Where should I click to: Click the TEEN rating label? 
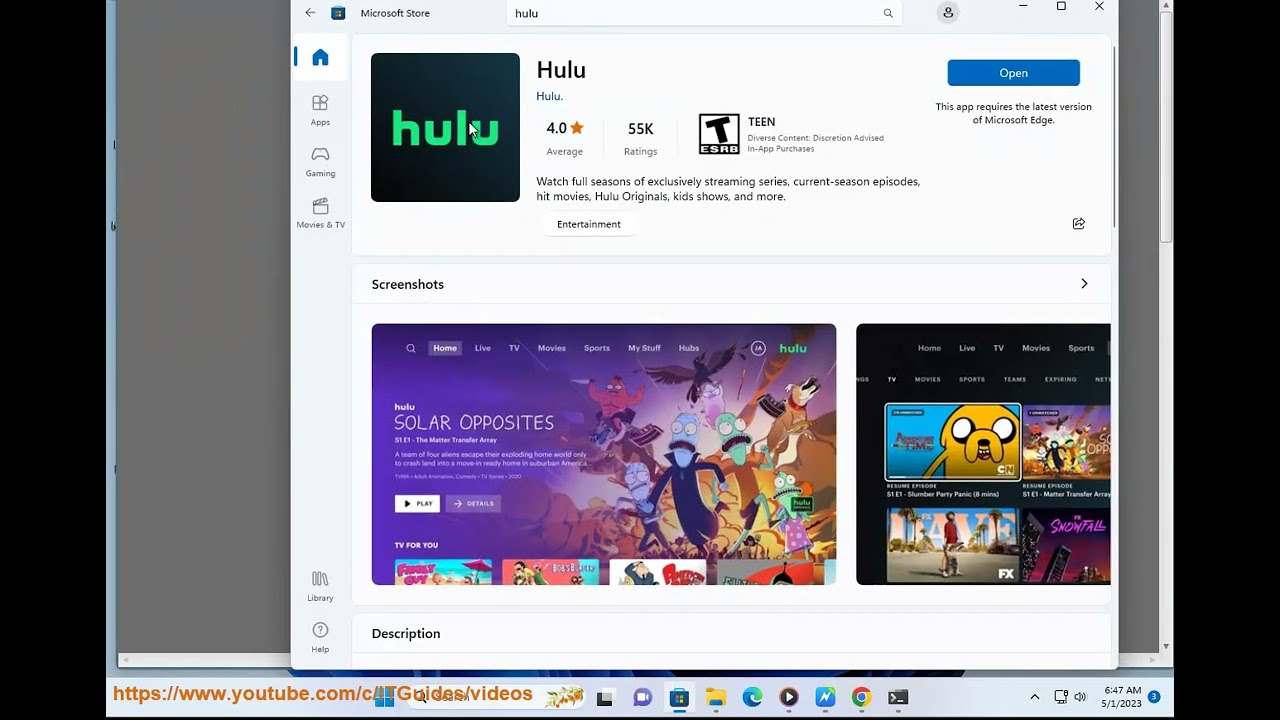pos(761,122)
